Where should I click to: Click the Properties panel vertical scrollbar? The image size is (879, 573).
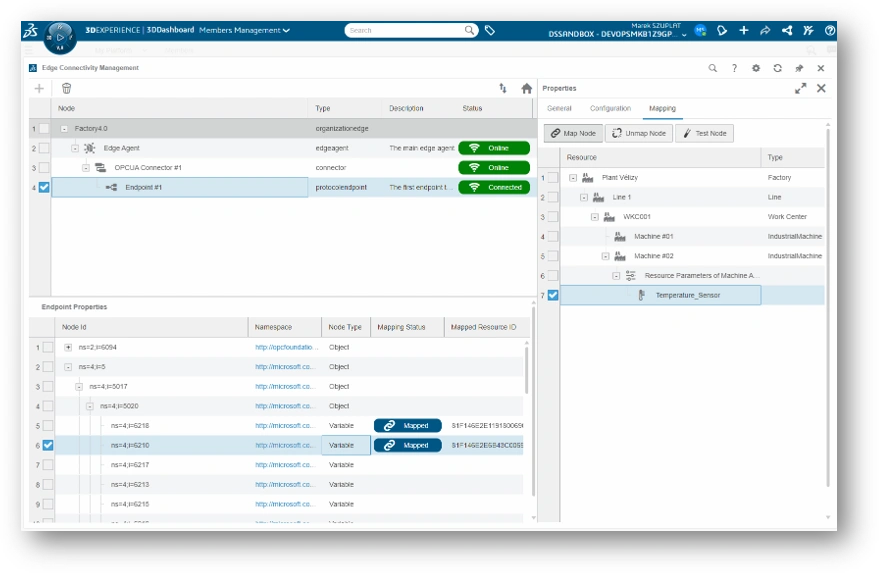[827, 307]
